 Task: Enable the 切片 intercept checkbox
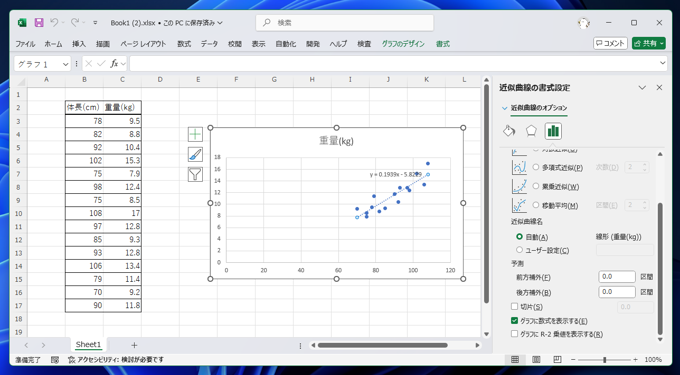point(514,307)
